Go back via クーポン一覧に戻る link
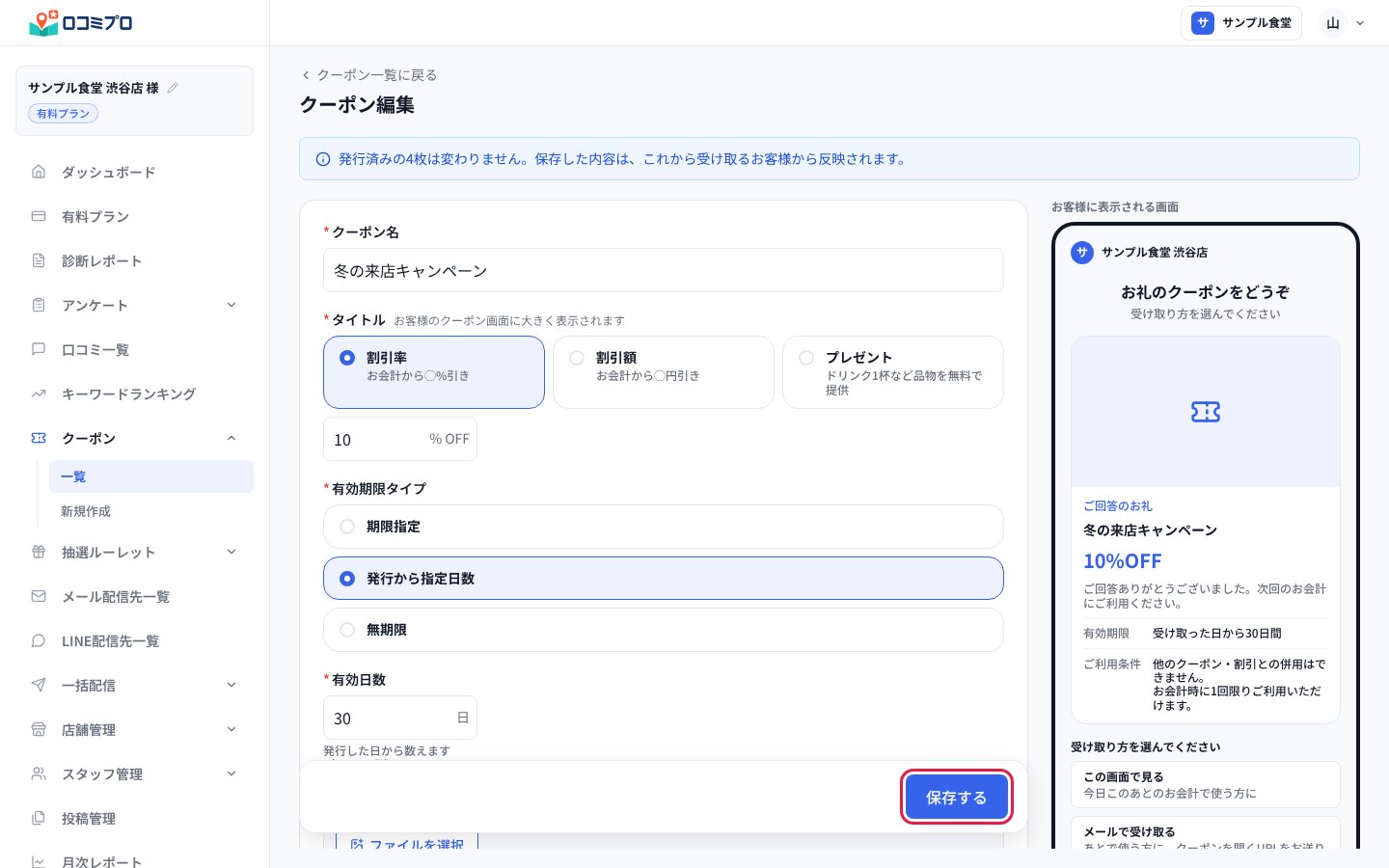 pos(368,75)
